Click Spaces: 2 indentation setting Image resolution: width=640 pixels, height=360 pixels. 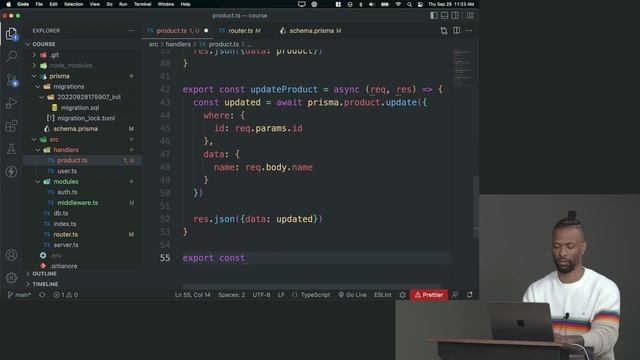[231, 295]
